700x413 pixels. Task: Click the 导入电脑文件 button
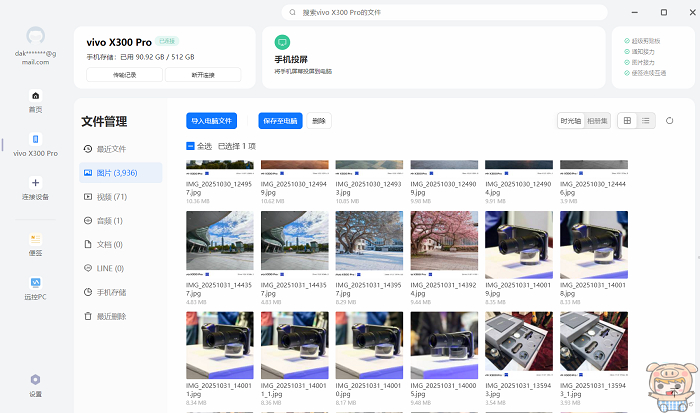tap(212, 121)
